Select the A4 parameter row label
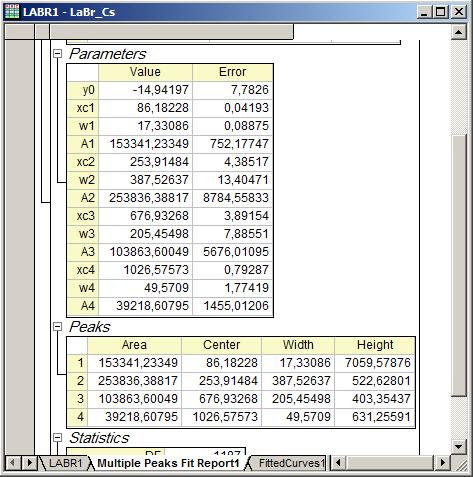473x477 pixels. coord(83,306)
